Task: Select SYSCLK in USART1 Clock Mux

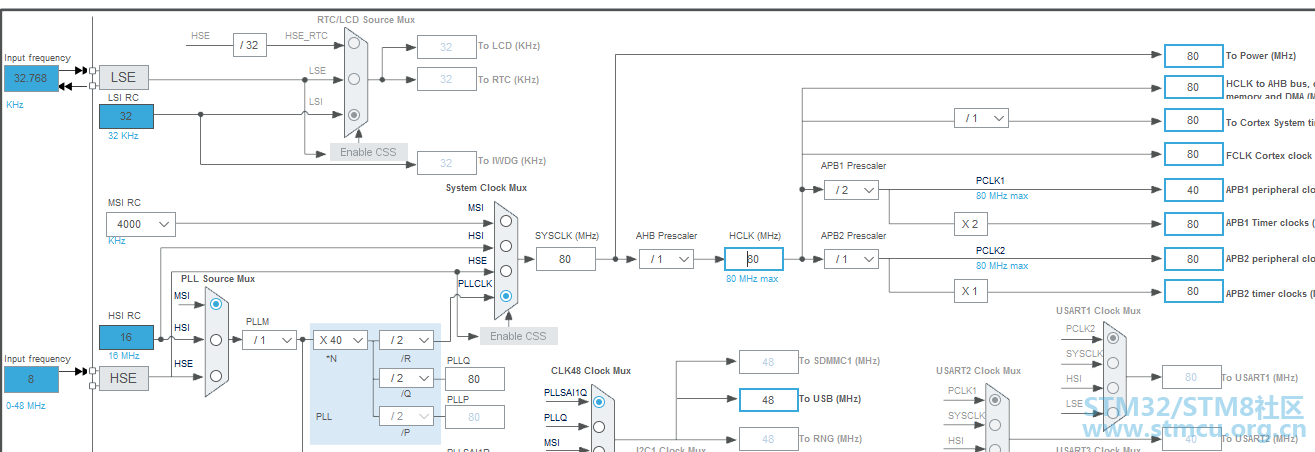Action: point(1113,363)
